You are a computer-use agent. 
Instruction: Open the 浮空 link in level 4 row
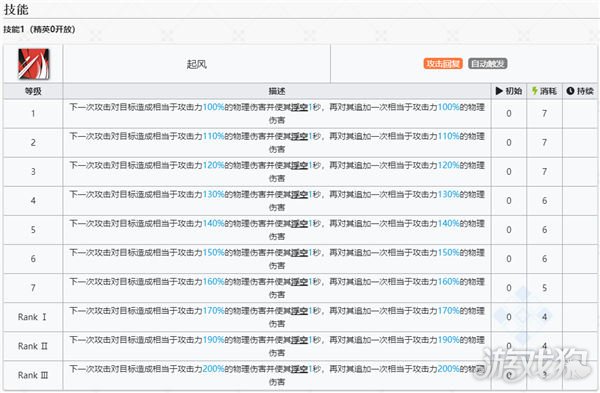tap(300, 195)
